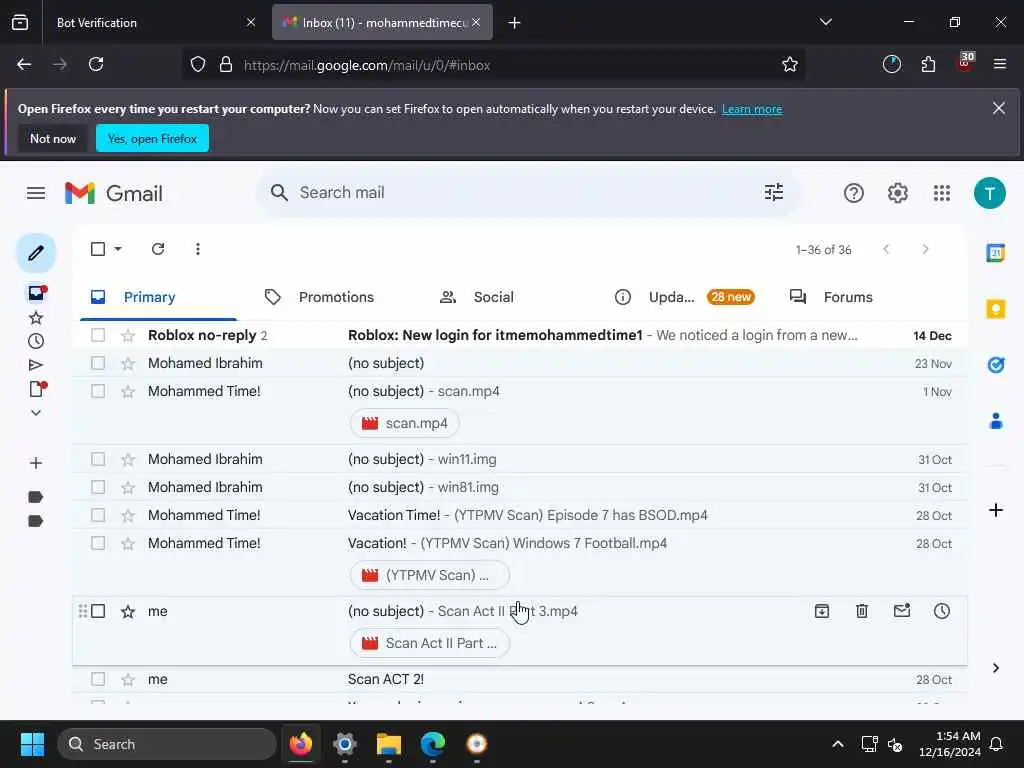Archive the Scan Act II email

click(822, 611)
